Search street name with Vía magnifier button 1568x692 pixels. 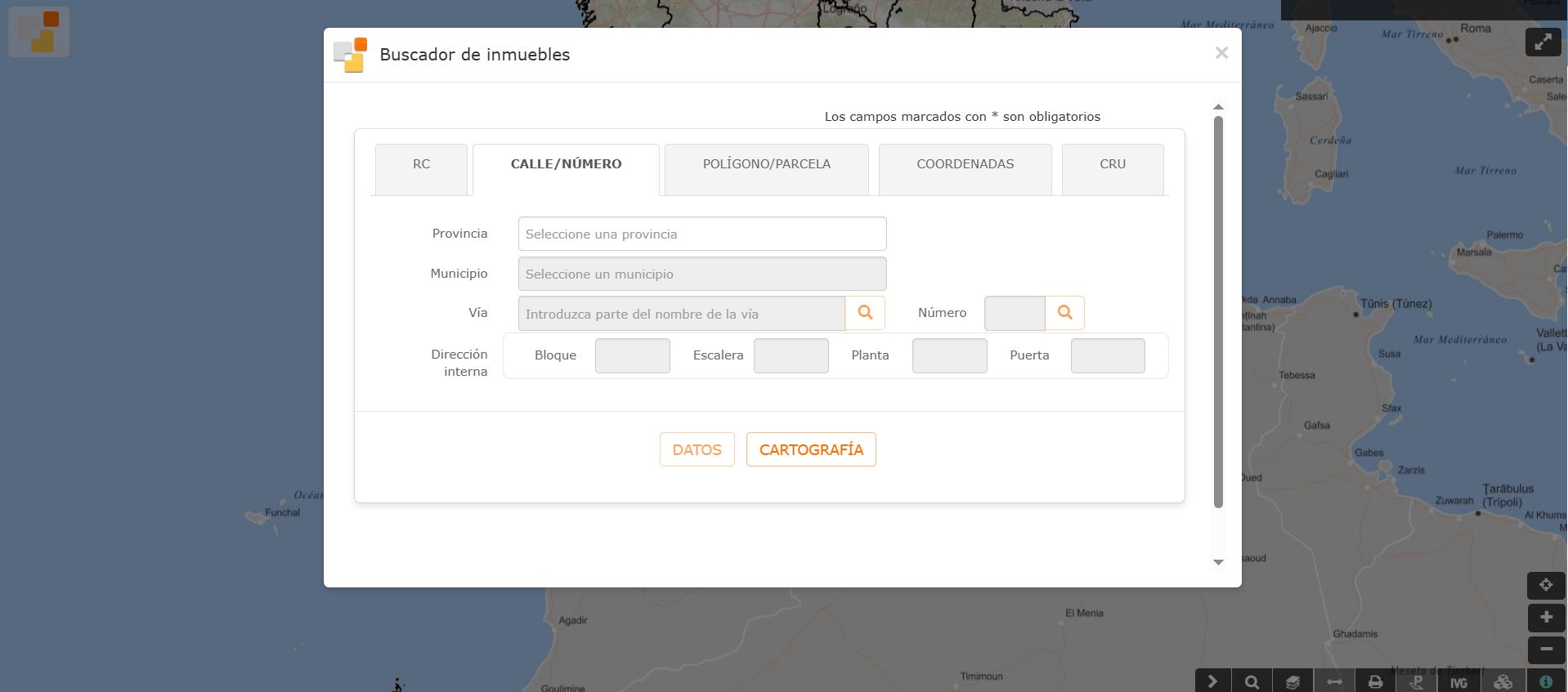click(865, 313)
